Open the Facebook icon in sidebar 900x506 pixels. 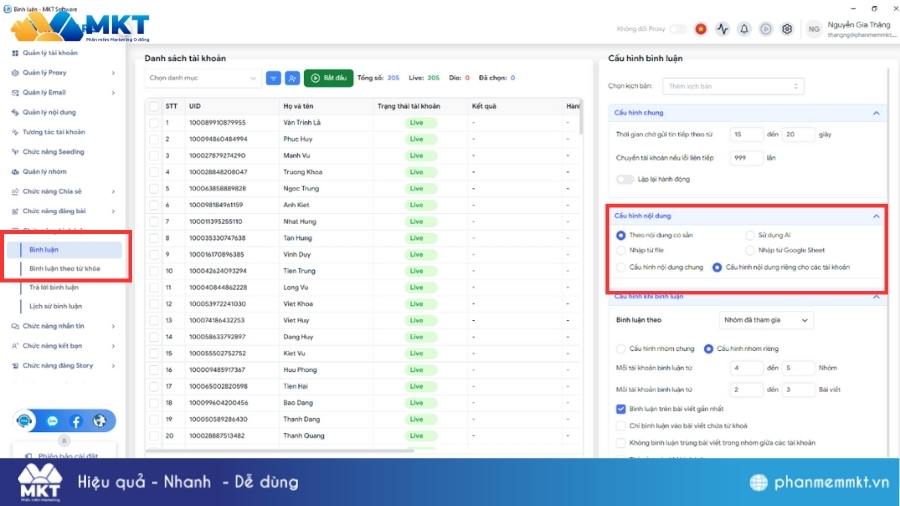[x=76, y=421]
